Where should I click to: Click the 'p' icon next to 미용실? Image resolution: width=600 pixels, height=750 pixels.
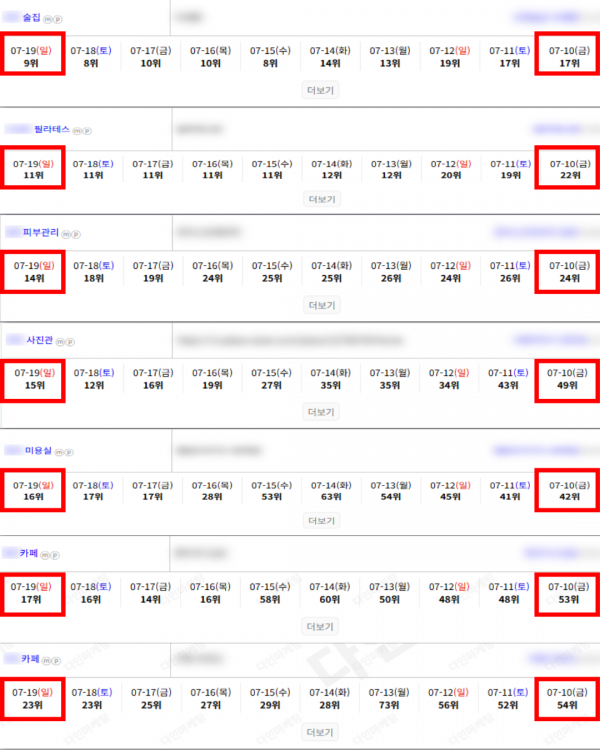pos(69,452)
